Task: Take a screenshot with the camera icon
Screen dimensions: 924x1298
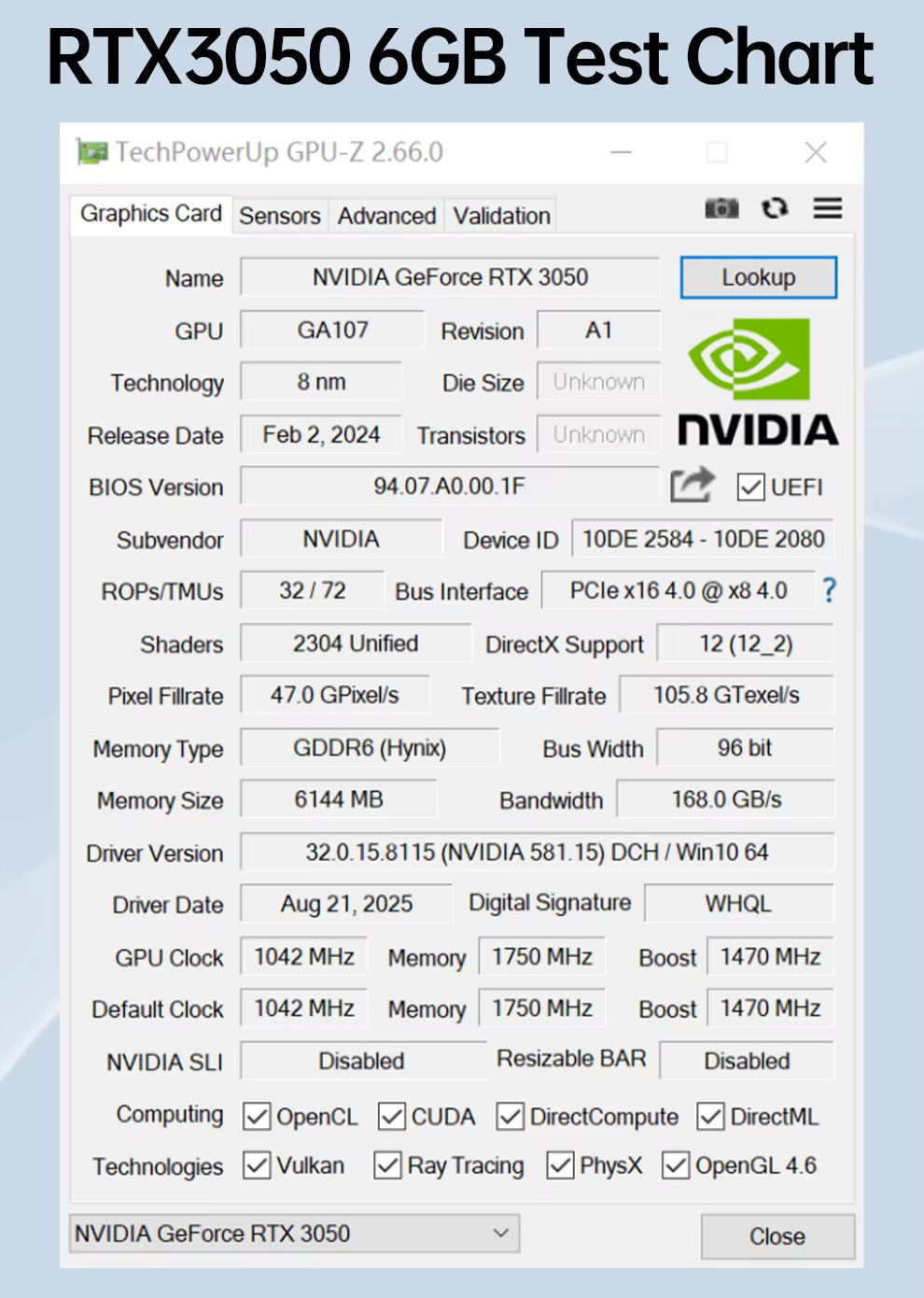Action: point(721,208)
